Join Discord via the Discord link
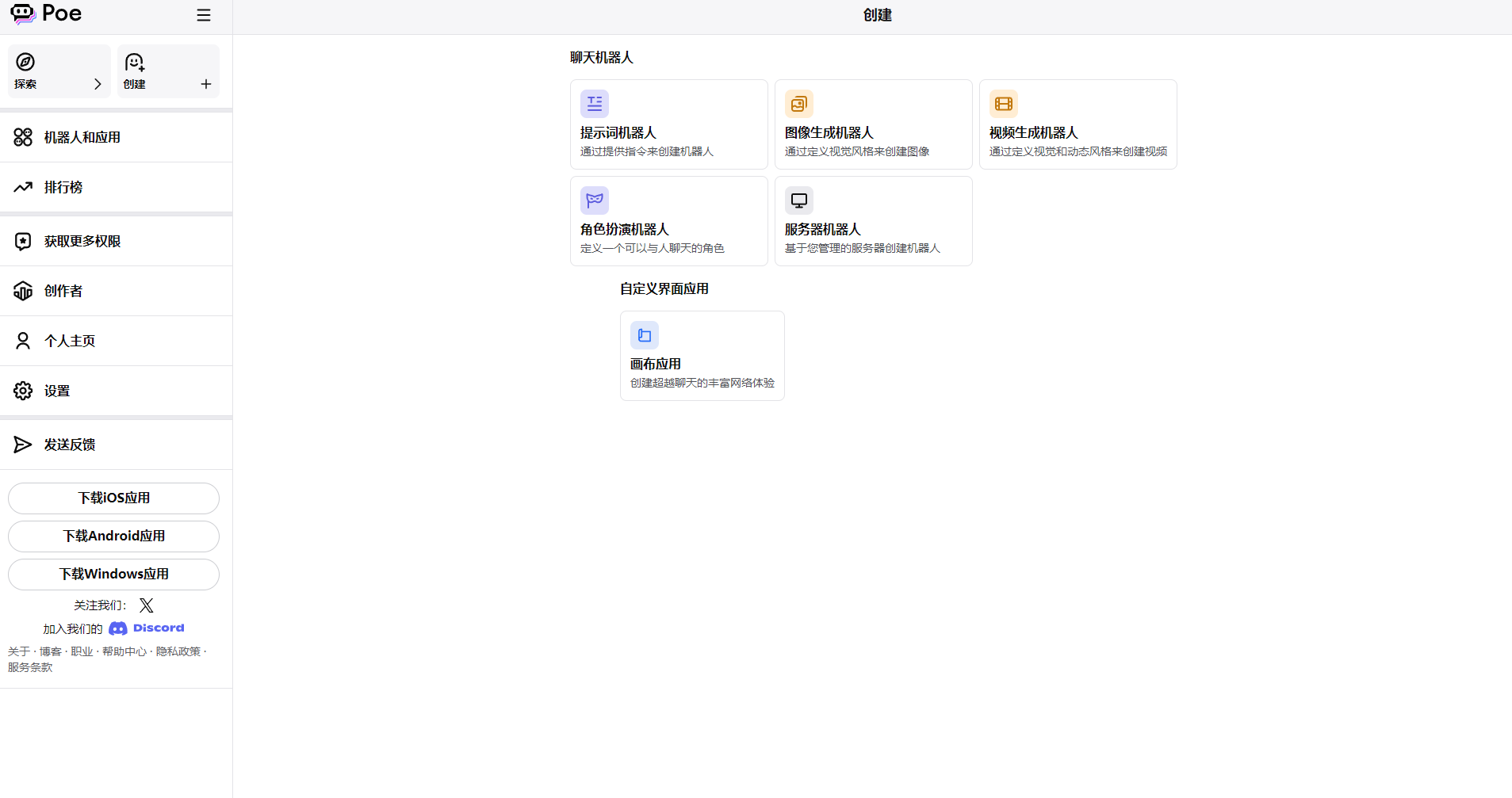1512x798 pixels. point(147,628)
